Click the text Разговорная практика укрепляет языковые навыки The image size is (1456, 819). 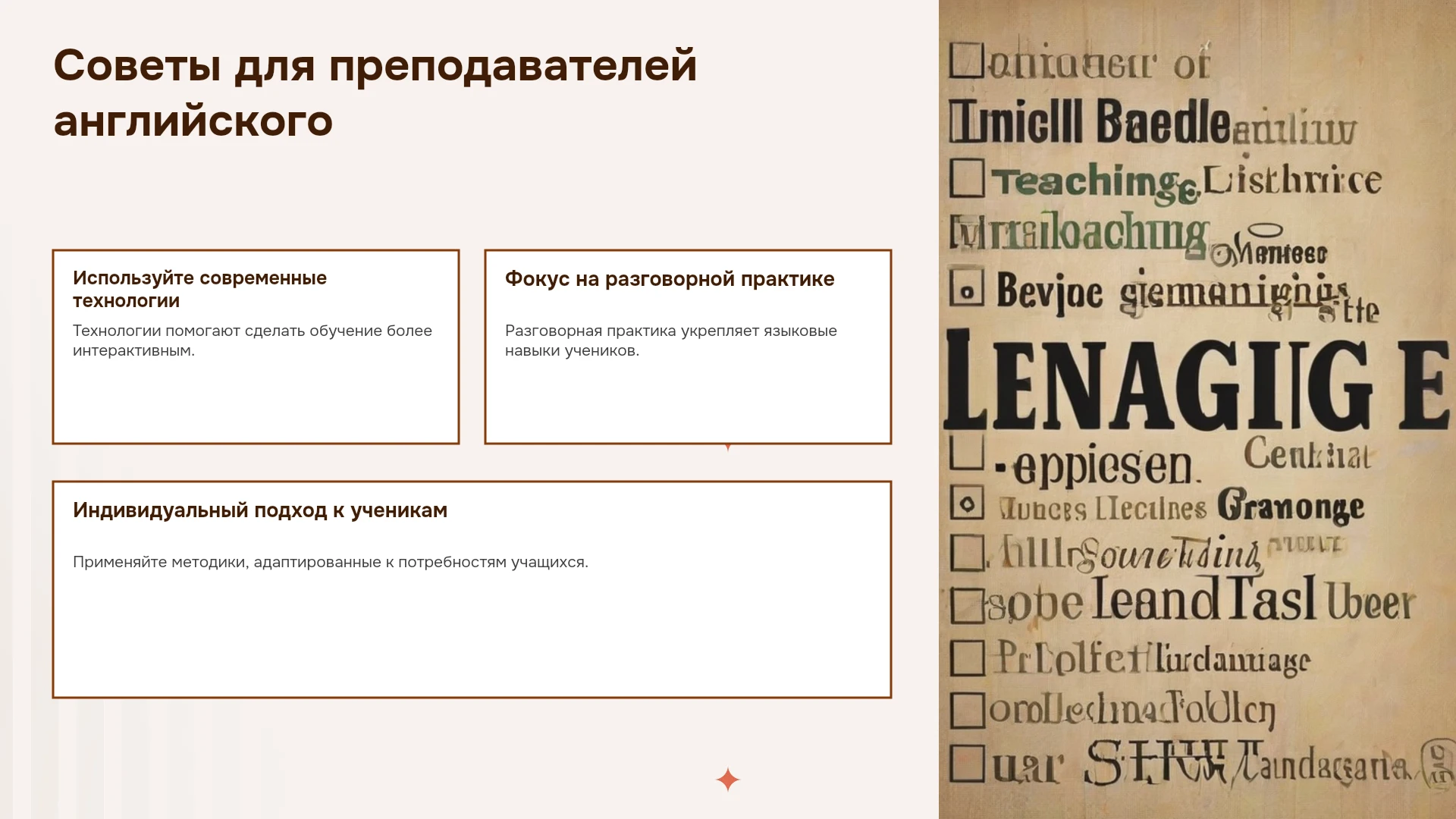(671, 340)
